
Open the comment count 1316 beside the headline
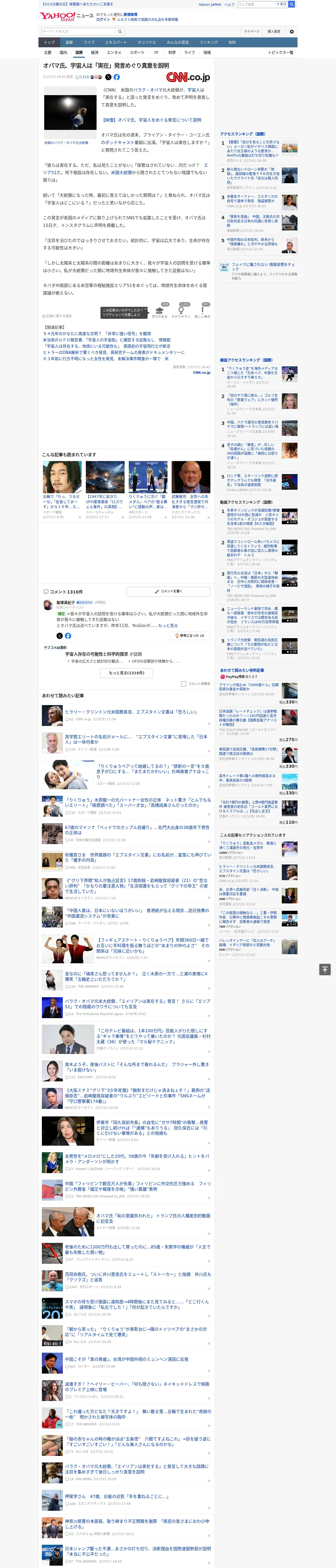(82, 77)
